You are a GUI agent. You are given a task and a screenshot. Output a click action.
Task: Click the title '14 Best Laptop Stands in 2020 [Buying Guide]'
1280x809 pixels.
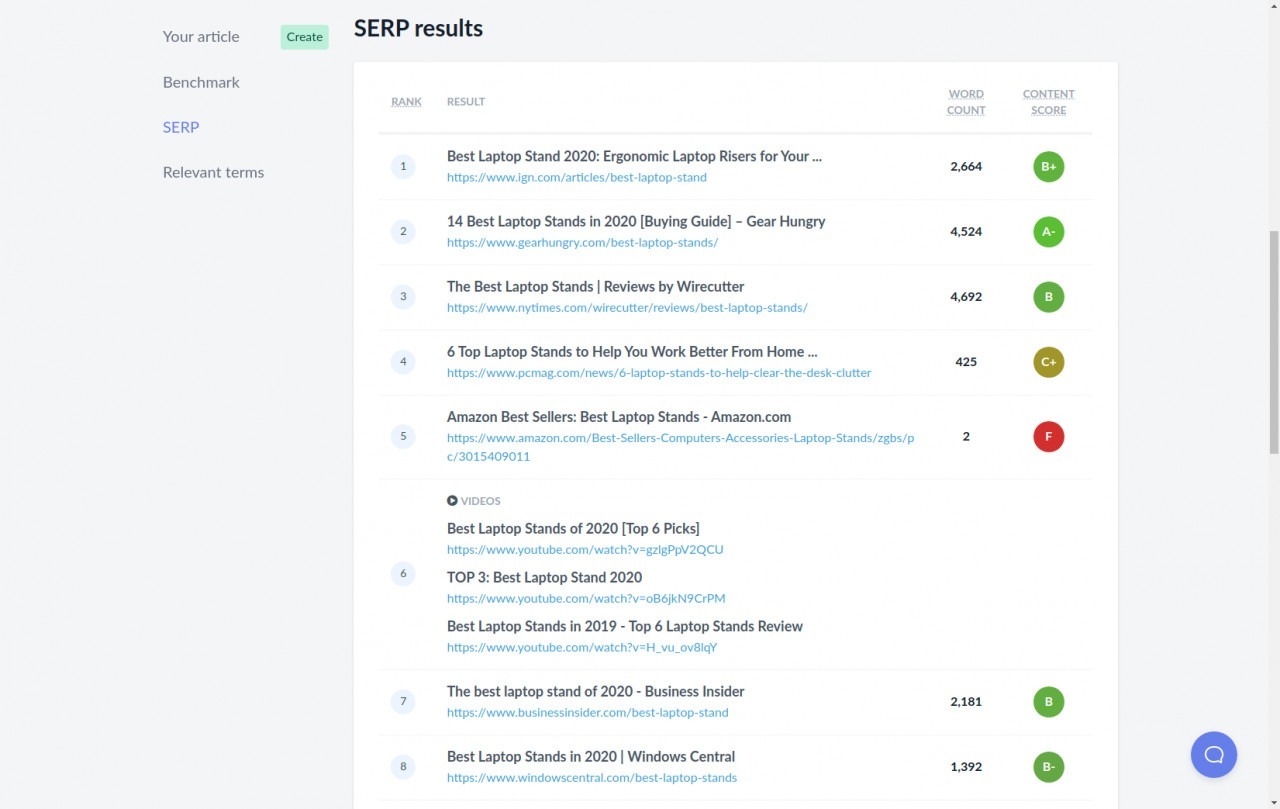coord(636,222)
